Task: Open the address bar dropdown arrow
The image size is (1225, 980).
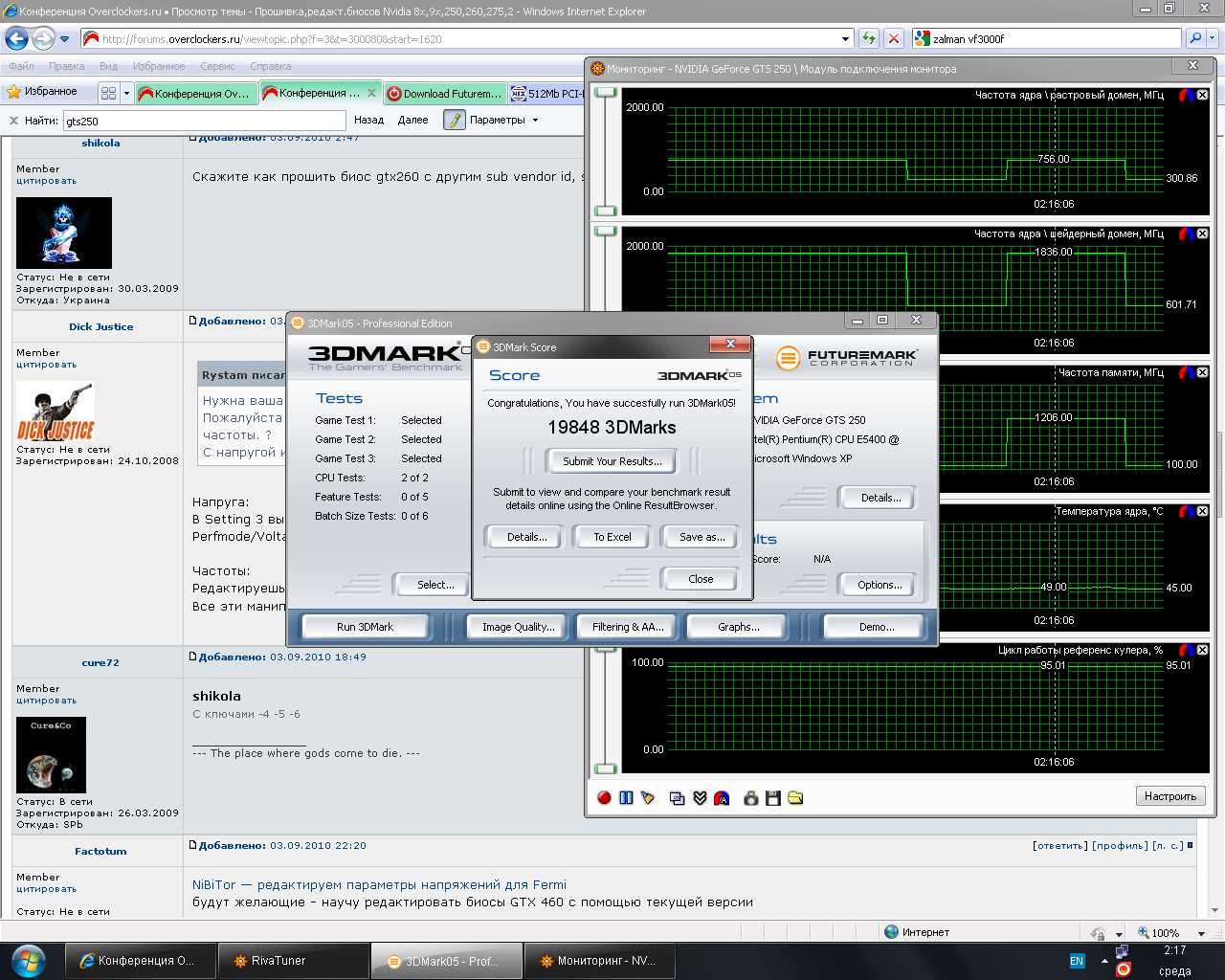Action: (845, 39)
